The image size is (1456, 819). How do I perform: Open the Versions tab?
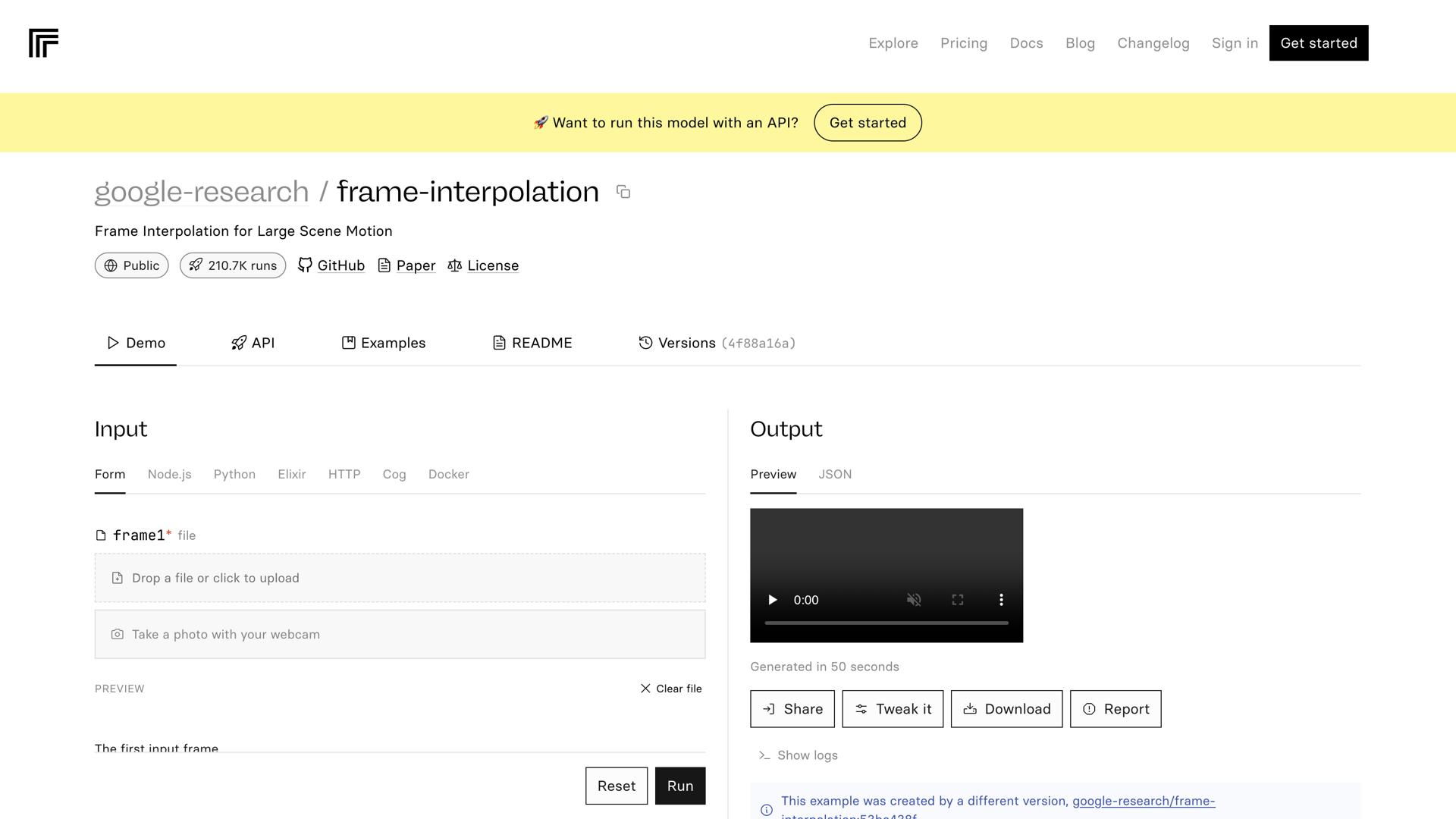[x=717, y=343]
